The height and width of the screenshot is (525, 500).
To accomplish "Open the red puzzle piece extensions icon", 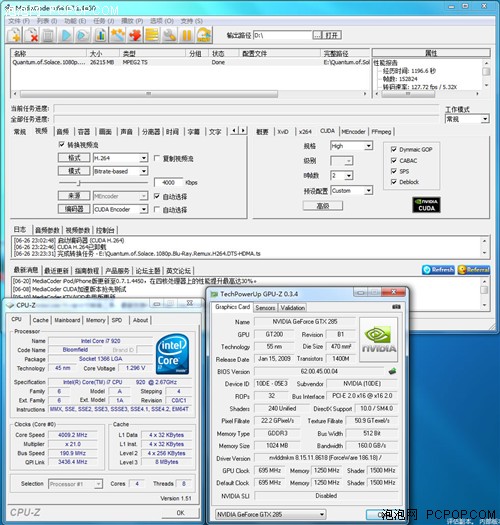I will [x=135, y=35].
